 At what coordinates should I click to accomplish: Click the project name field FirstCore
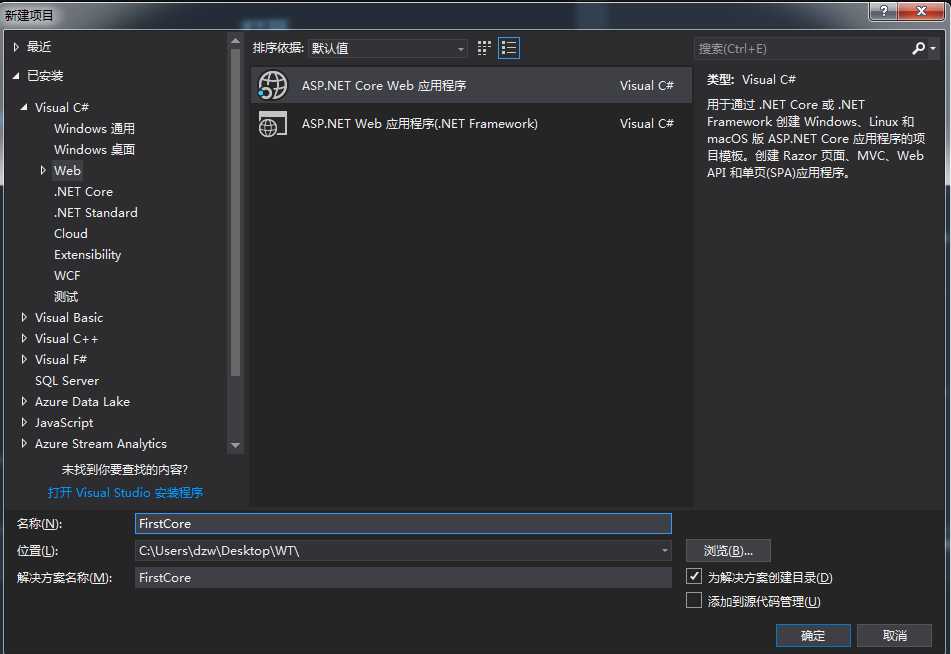tap(403, 524)
